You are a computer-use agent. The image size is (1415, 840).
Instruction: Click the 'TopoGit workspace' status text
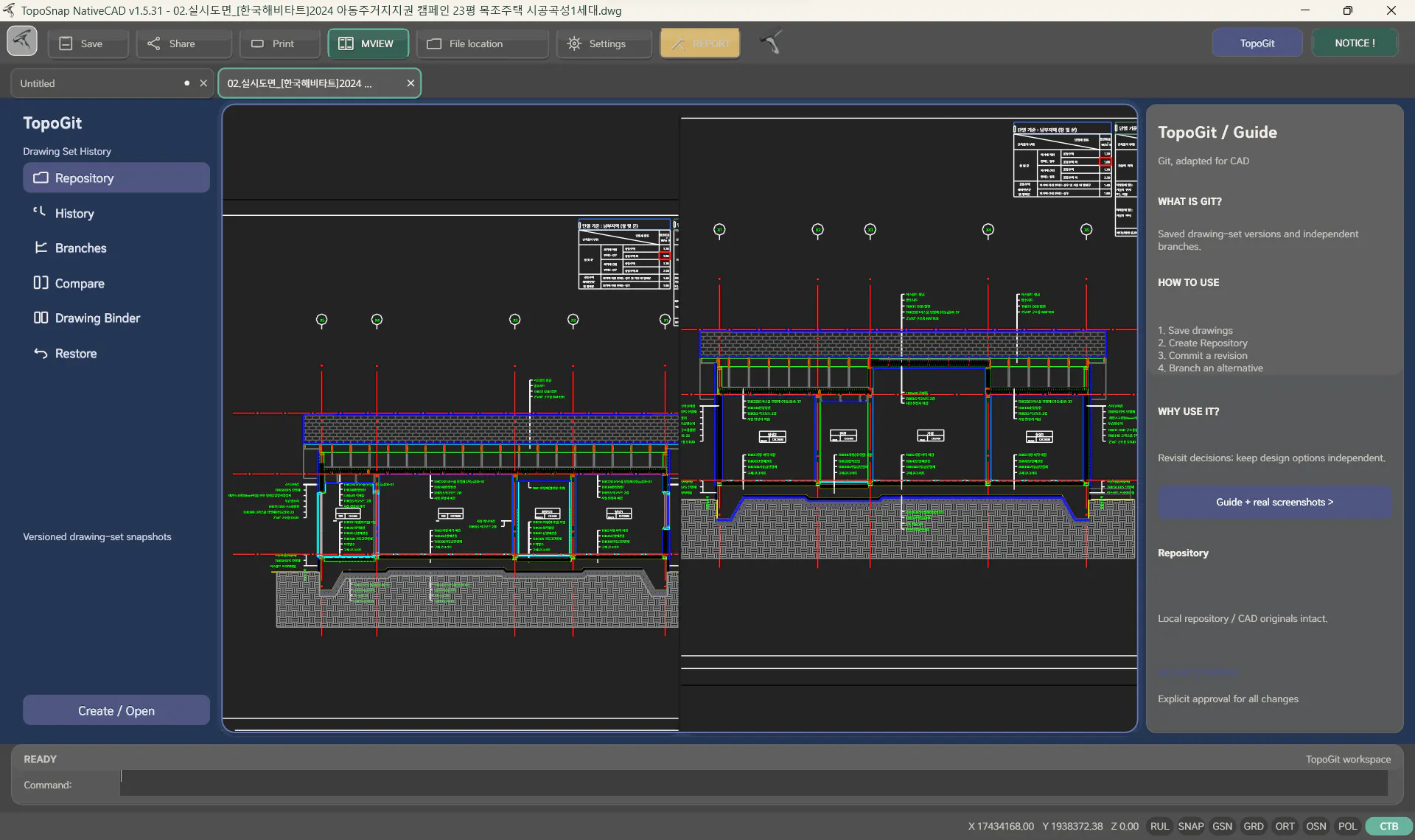(x=1348, y=759)
